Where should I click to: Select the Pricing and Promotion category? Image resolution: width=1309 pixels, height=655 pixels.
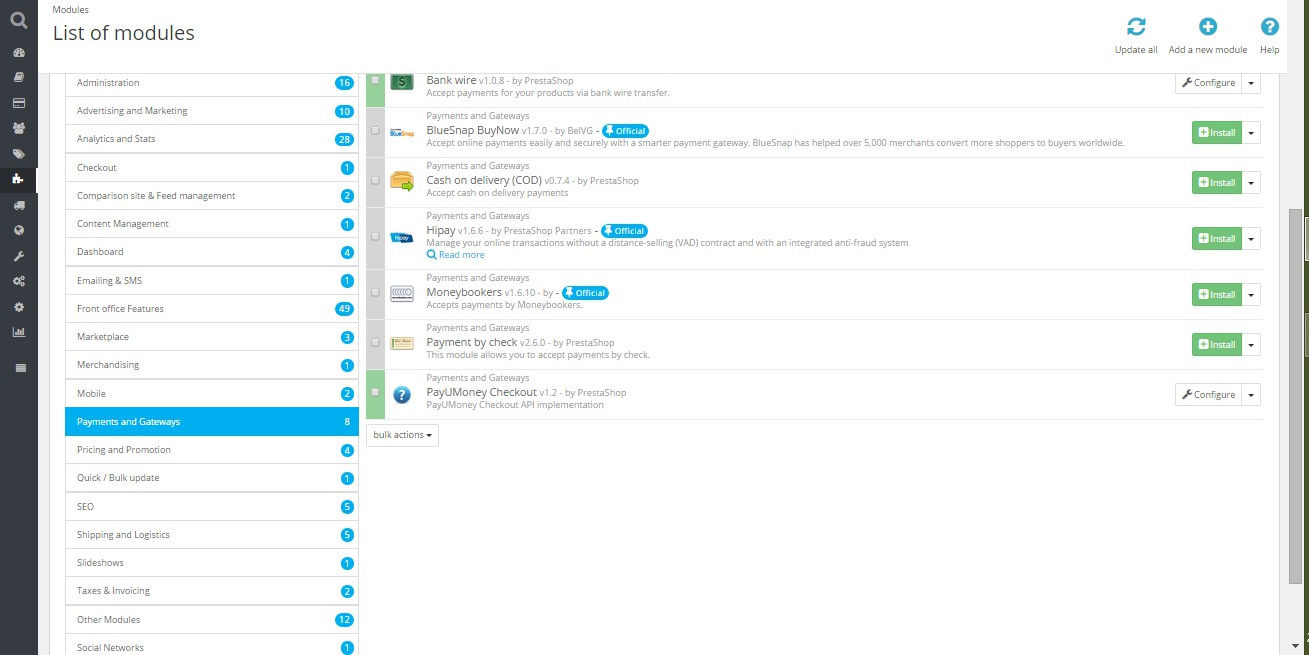(x=212, y=450)
